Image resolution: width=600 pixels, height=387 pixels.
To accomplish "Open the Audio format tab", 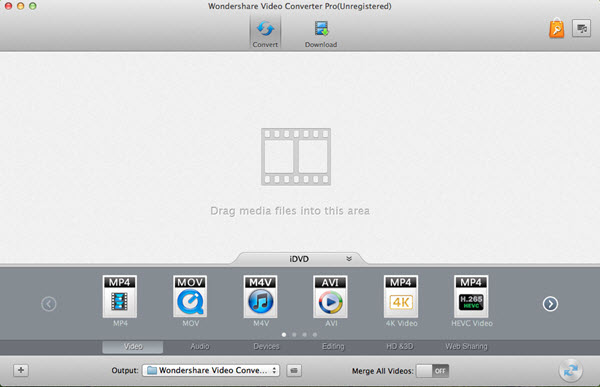I will 200,347.
